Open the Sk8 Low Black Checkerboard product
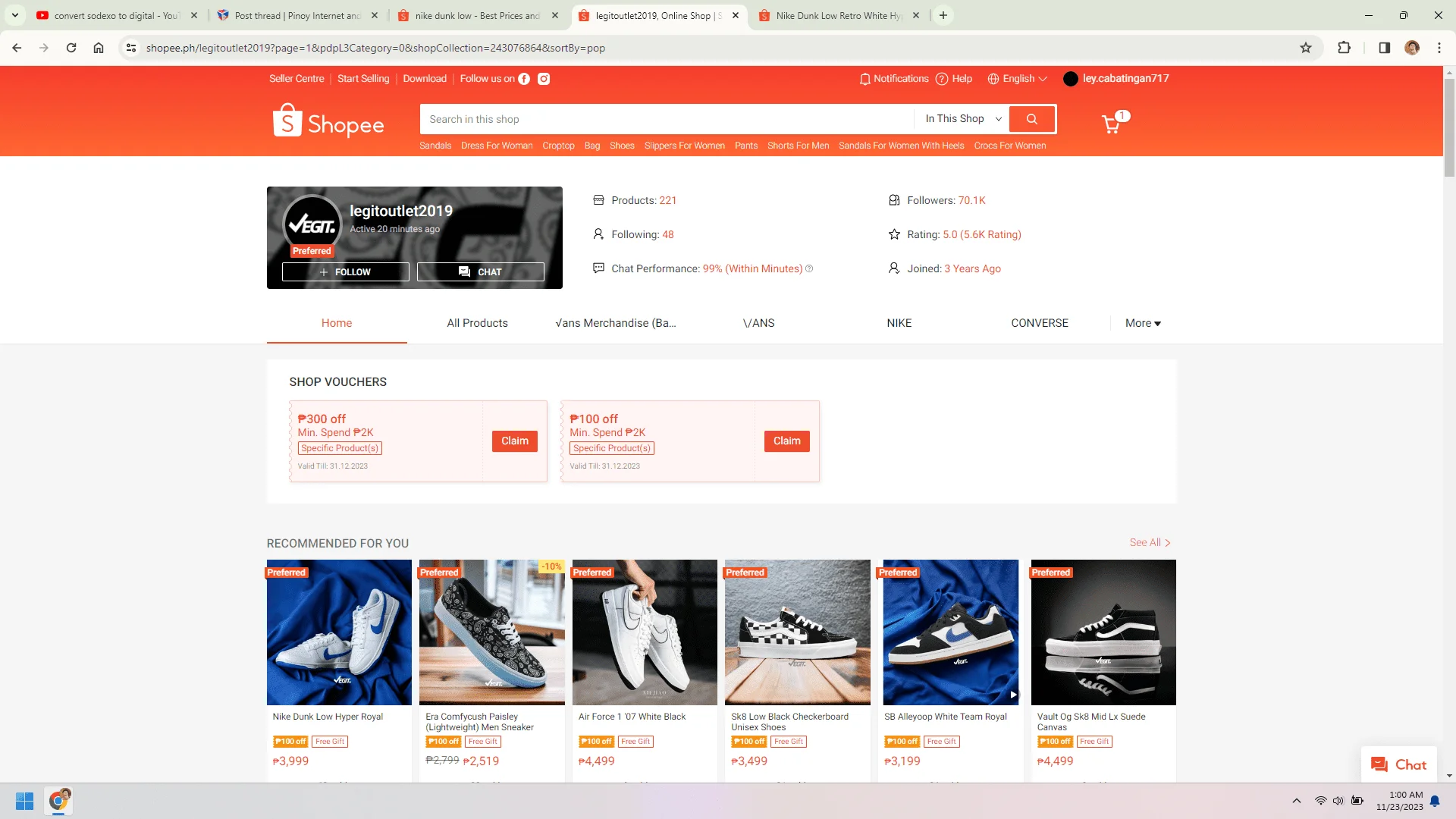 coord(798,671)
